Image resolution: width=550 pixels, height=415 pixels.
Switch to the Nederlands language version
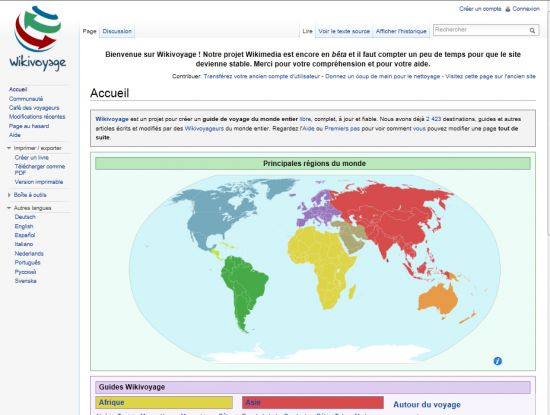tap(29, 254)
